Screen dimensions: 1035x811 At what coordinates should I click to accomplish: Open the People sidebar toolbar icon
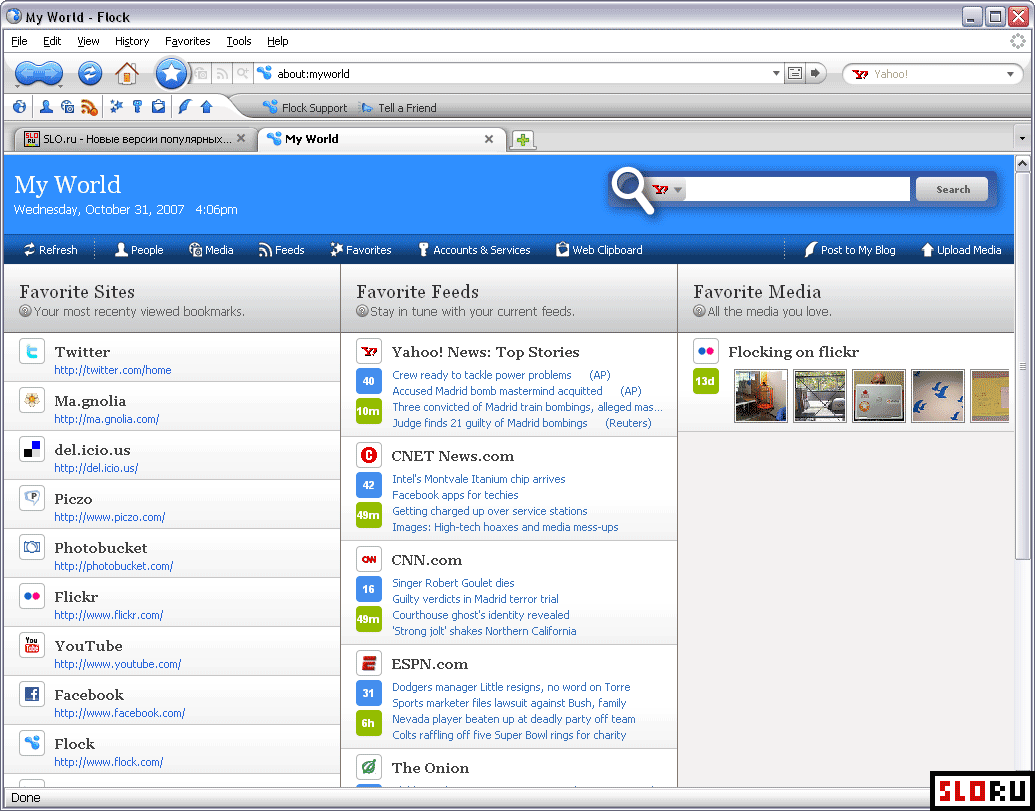[46, 106]
